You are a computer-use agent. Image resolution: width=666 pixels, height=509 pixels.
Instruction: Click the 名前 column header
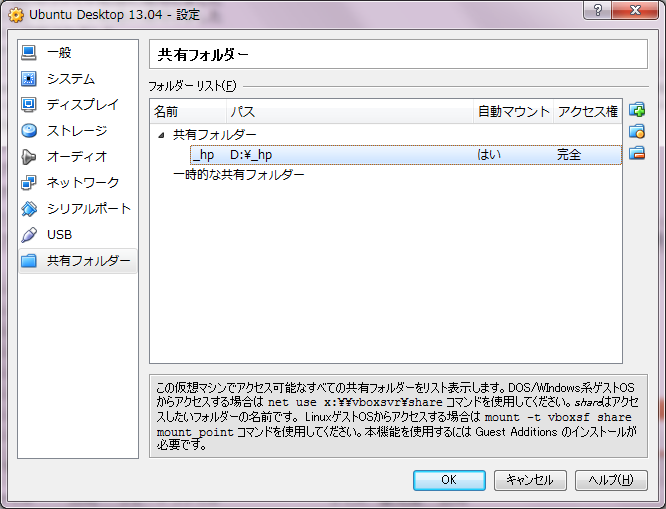pyautogui.click(x=188, y=112)
